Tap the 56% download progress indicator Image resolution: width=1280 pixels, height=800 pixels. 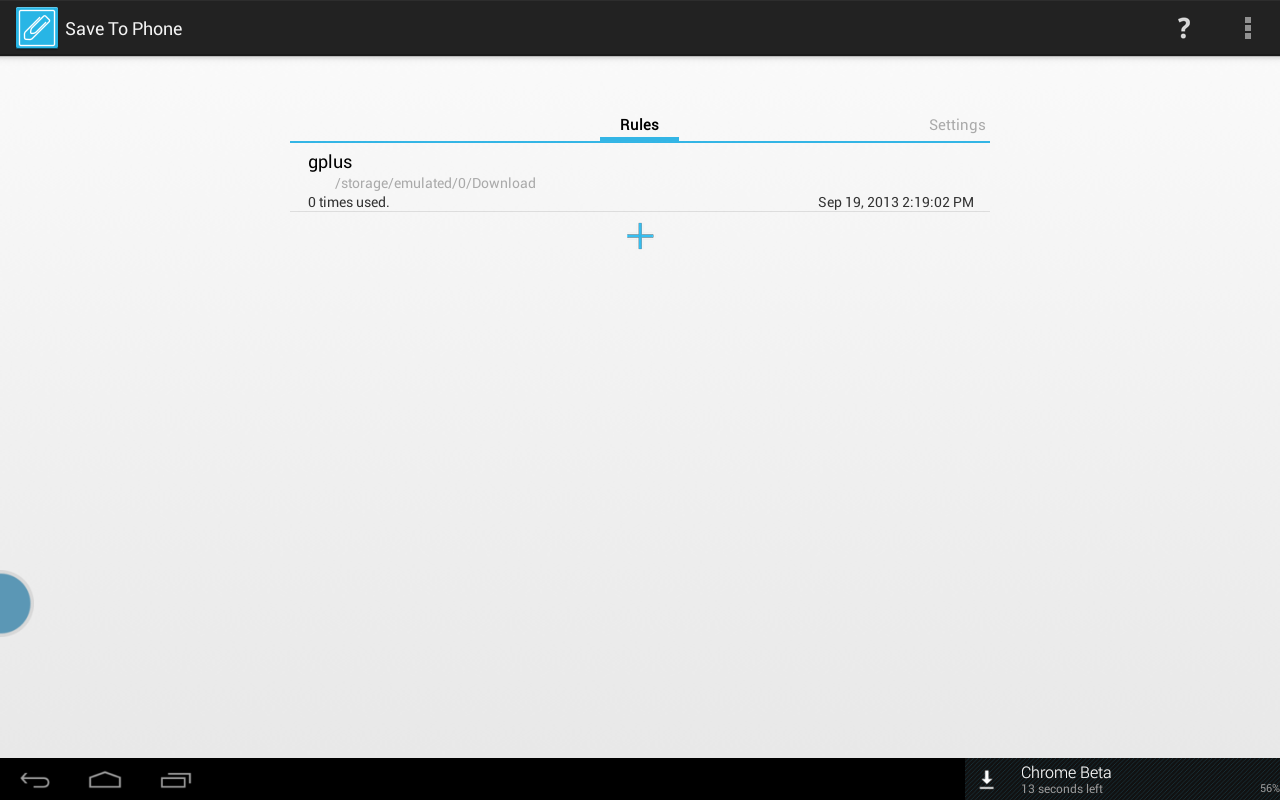[1269, 789]
